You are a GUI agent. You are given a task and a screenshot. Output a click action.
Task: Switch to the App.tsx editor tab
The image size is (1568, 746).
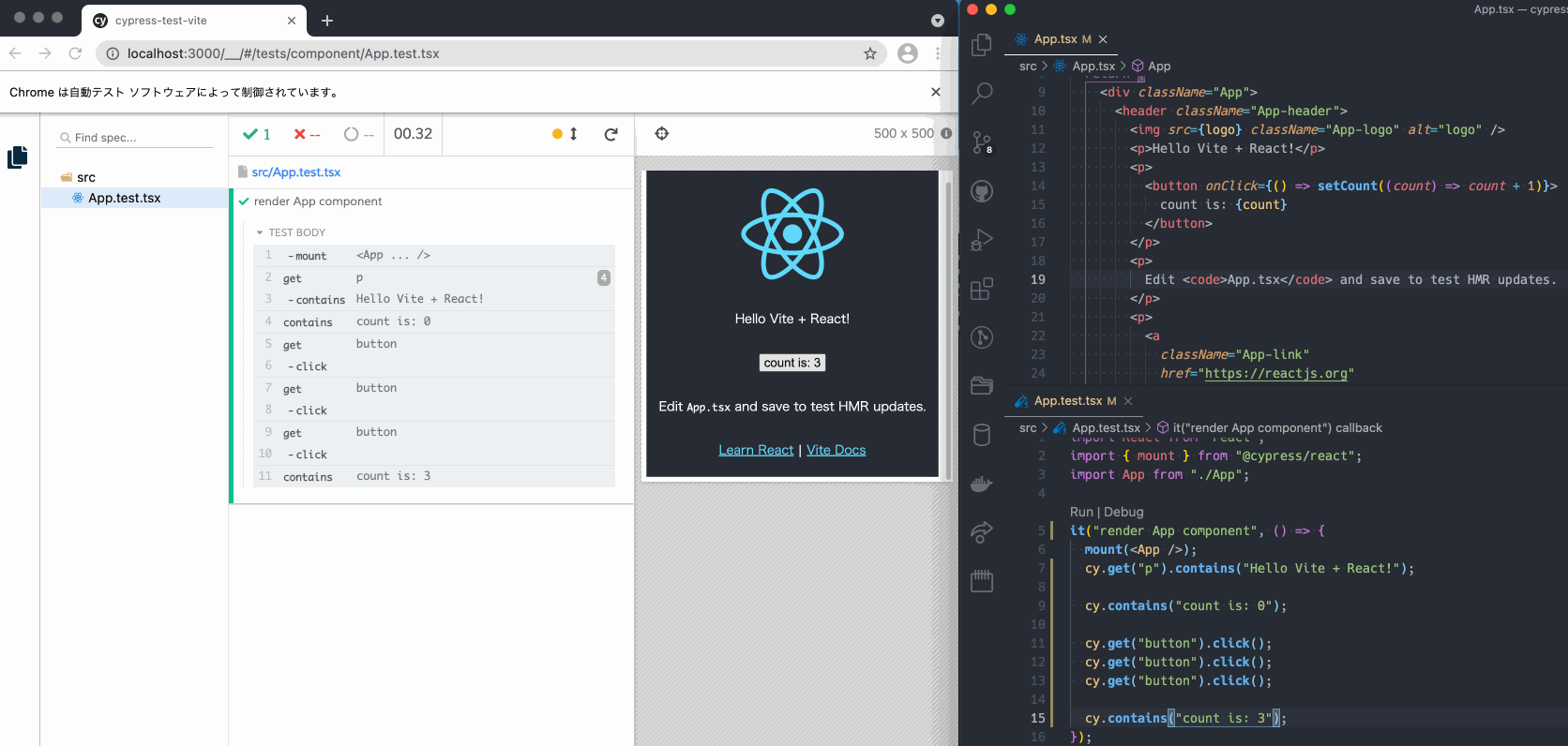pyautogui.click(x=1055, y=39)
